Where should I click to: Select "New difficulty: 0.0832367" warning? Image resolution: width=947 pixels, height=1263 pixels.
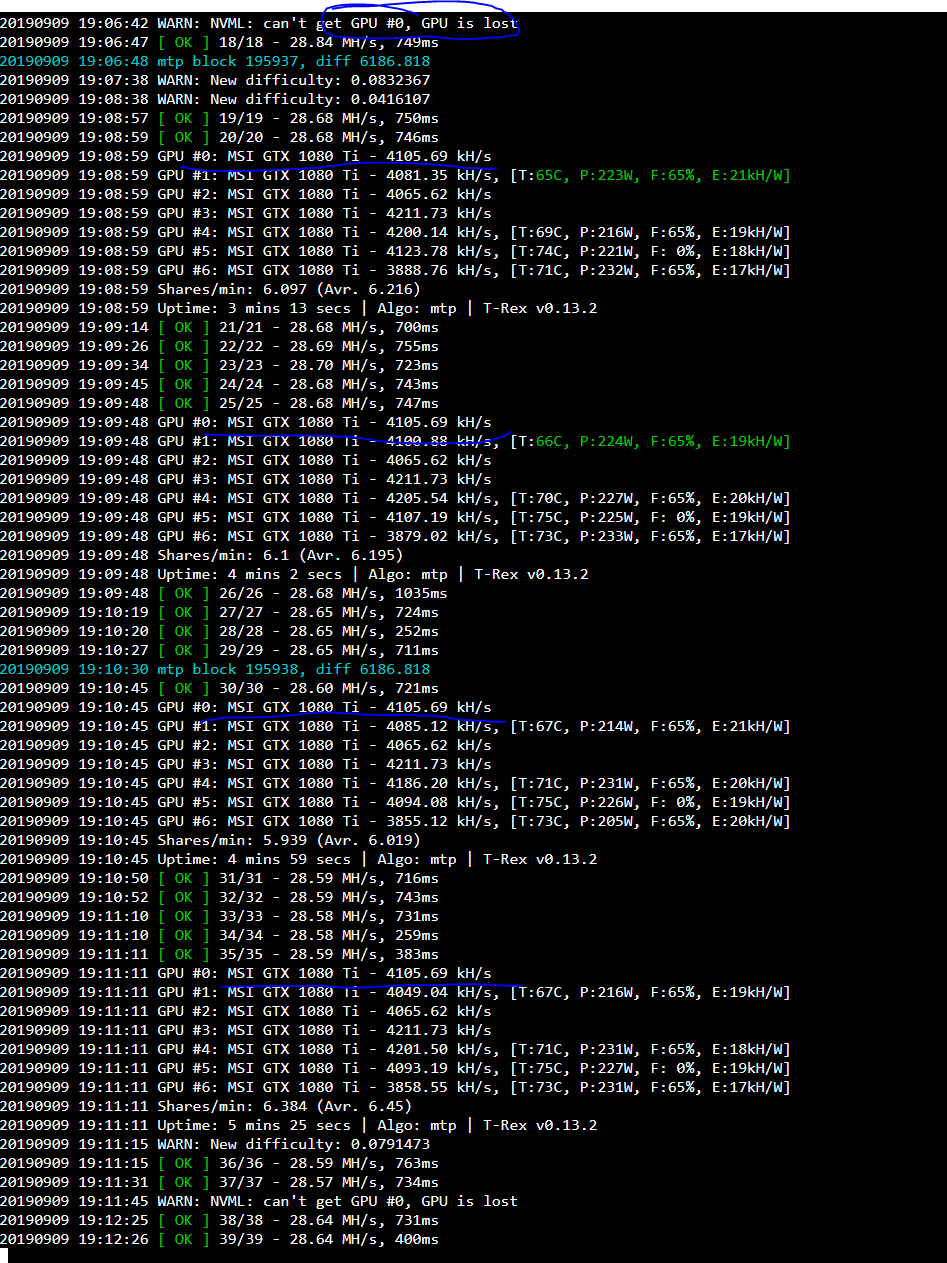[215, 80]
